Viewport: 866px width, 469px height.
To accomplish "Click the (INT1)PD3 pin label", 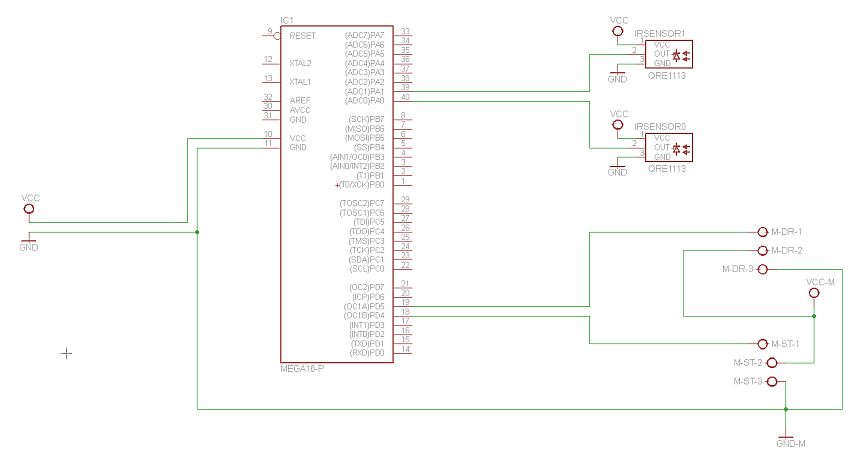I will click(367, 325).
